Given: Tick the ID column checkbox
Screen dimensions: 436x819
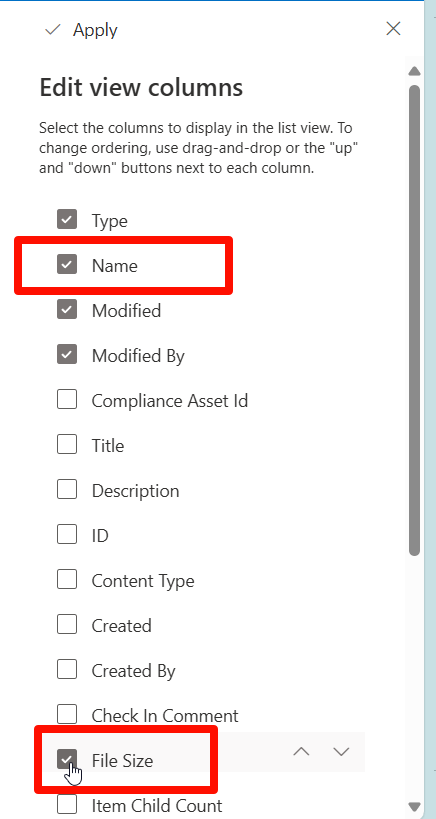Looking at the screenshot, I should tap(67, 535).
